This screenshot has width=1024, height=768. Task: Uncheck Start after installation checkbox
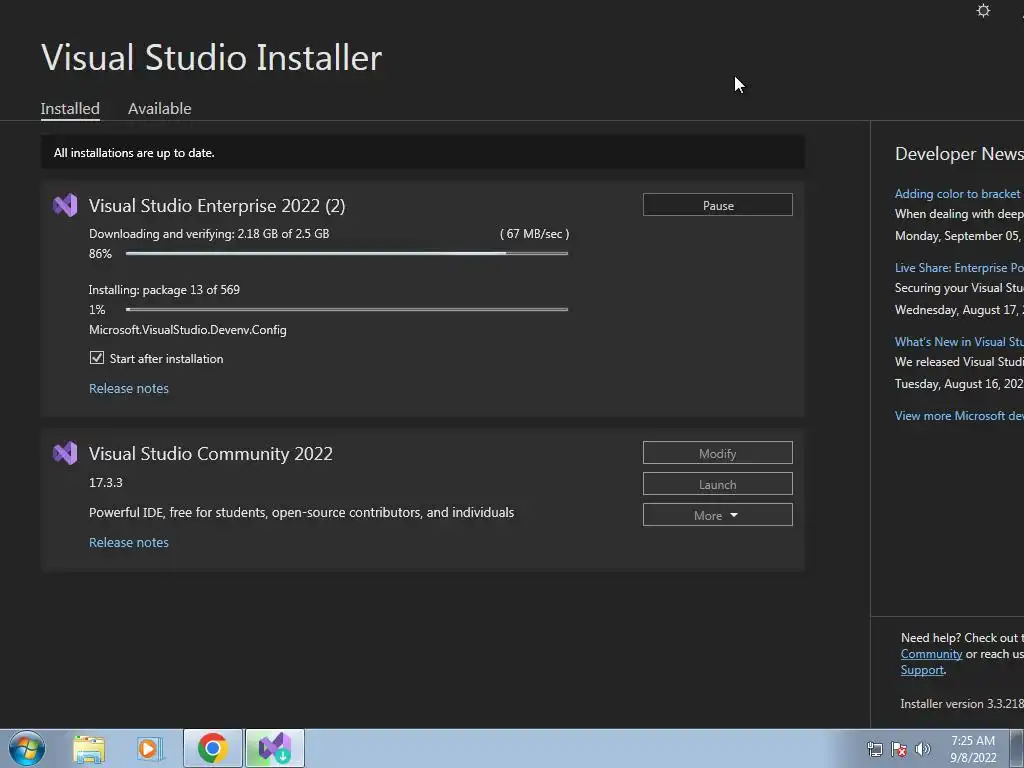(97, 358)
